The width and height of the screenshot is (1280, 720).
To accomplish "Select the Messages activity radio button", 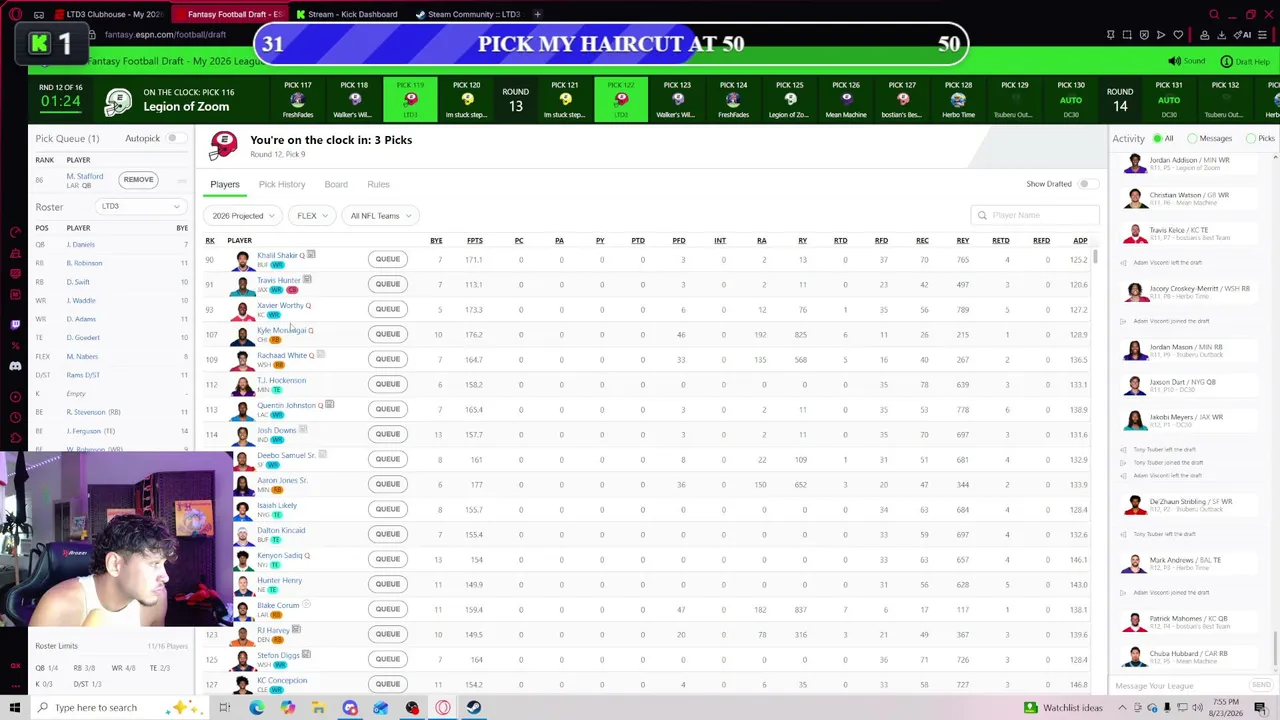I will click(1192, 138).
